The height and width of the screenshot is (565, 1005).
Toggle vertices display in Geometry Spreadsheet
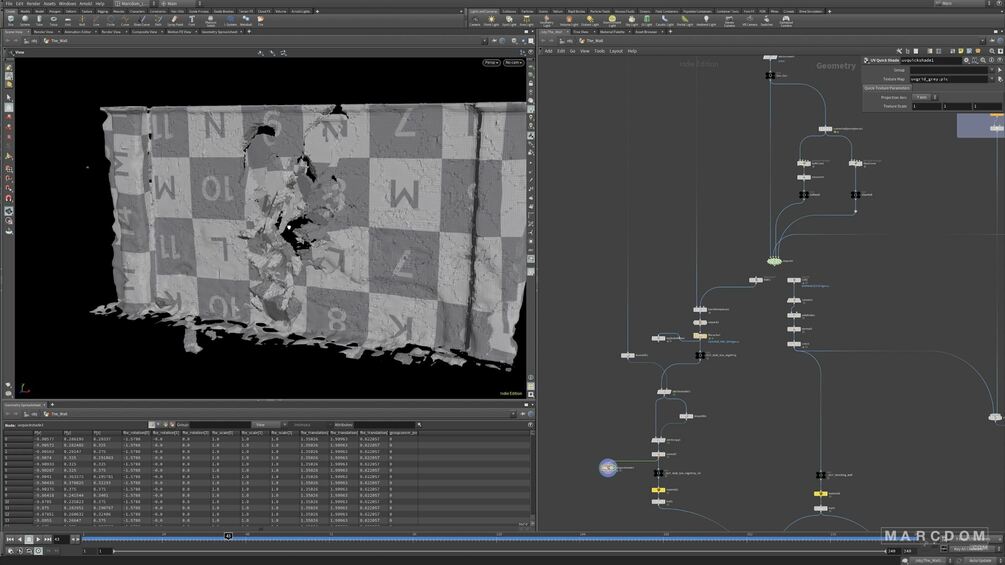(158, 425)
